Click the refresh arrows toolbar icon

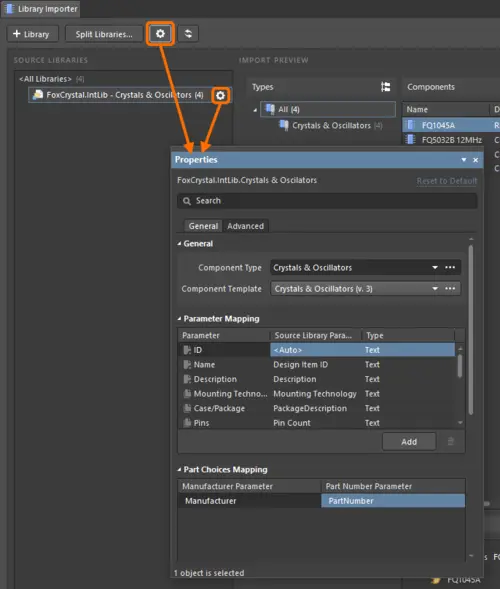coord(188,34)
